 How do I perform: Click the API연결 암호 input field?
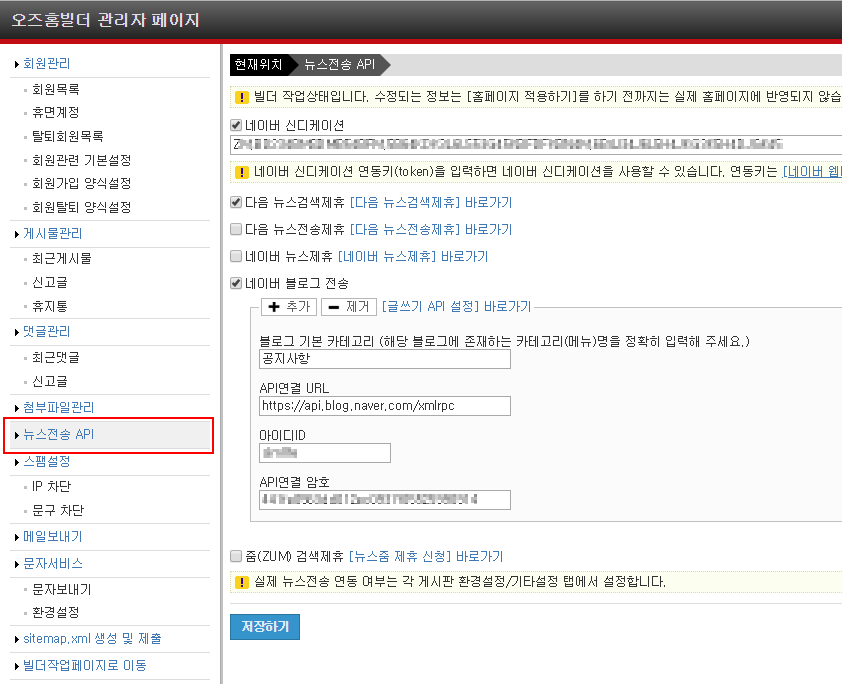tap(384, 500)
